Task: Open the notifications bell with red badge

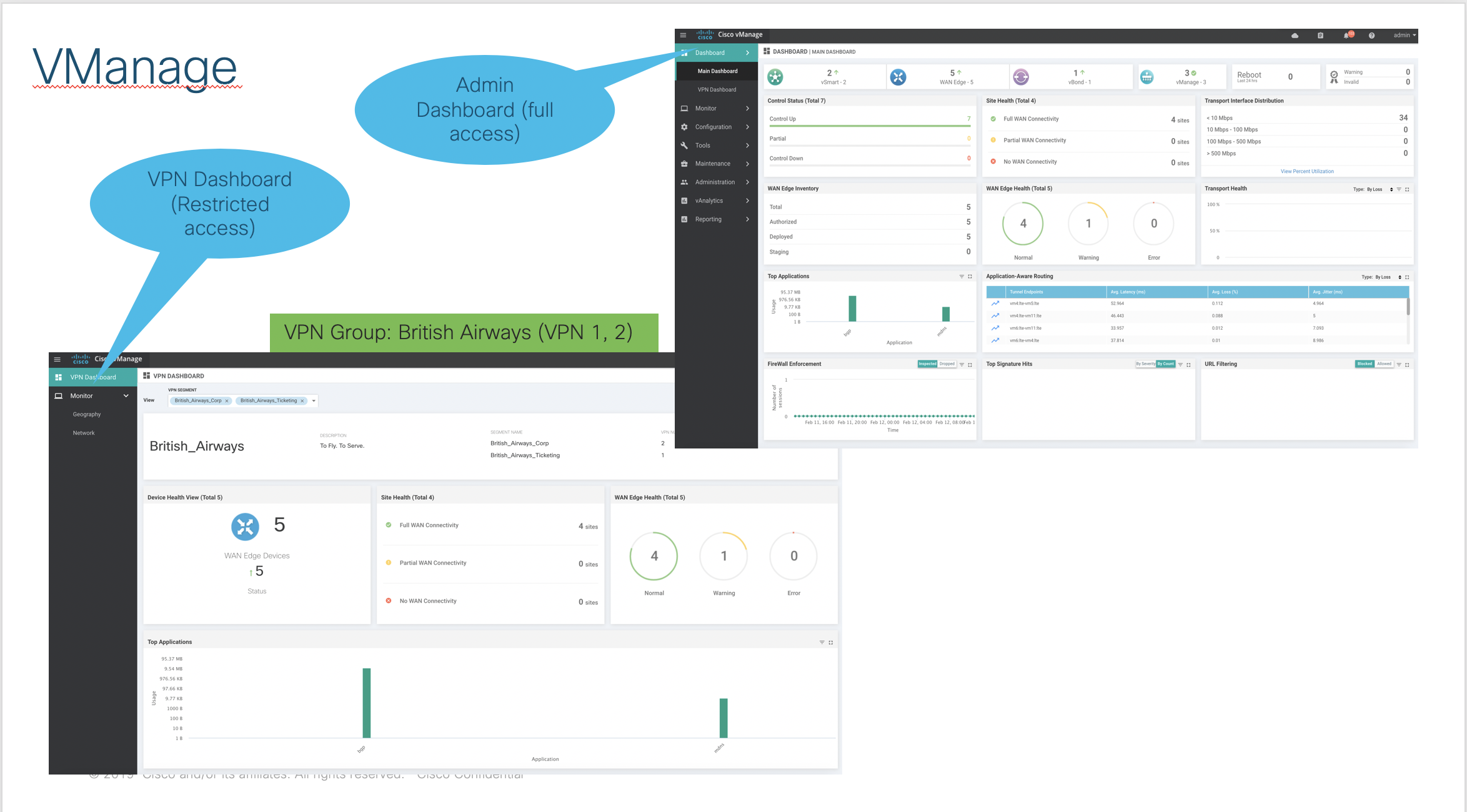Action: click(1347, 36)
